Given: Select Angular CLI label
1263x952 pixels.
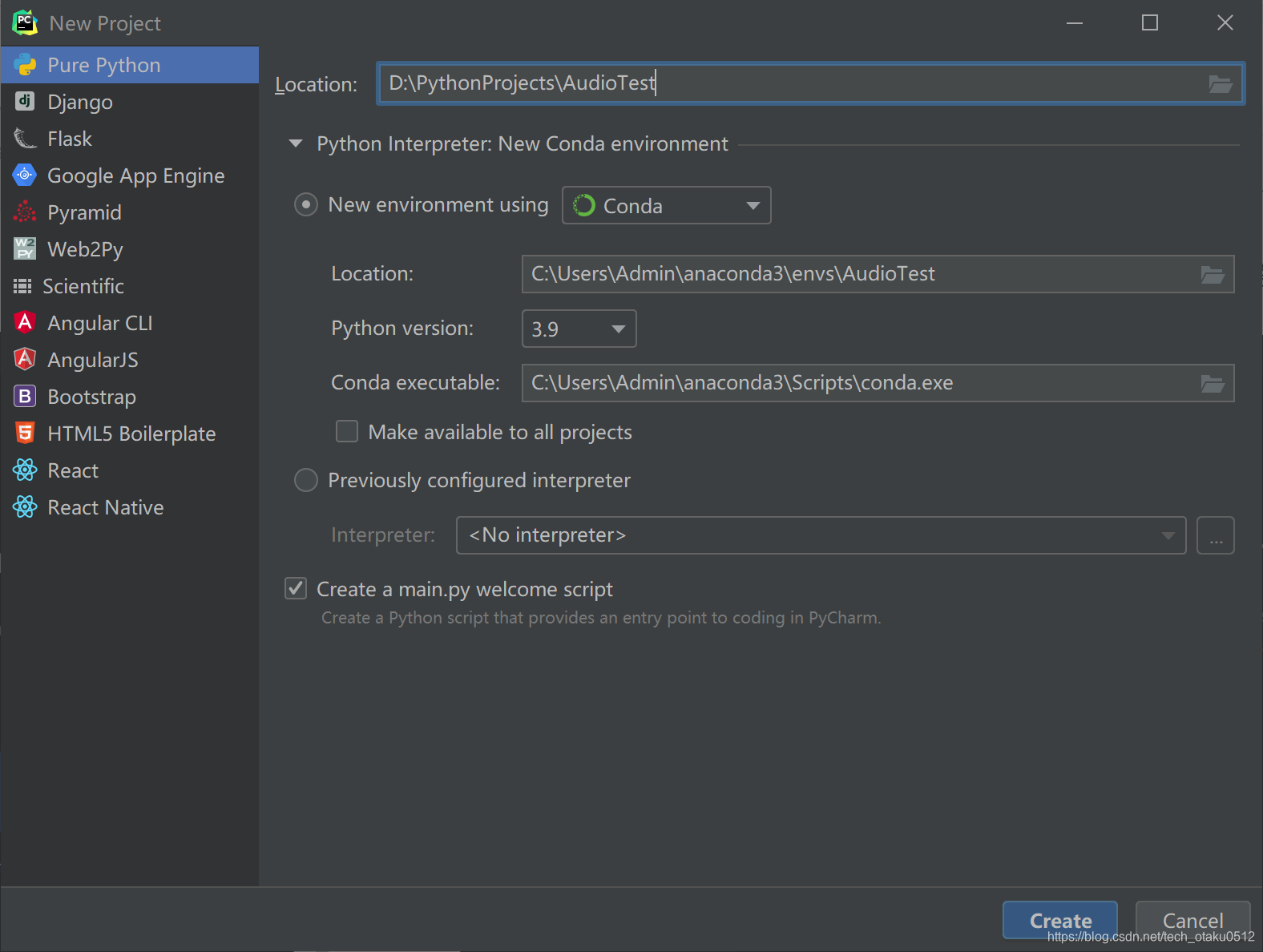Looking at the screenshot, I should tap(100, 324).
